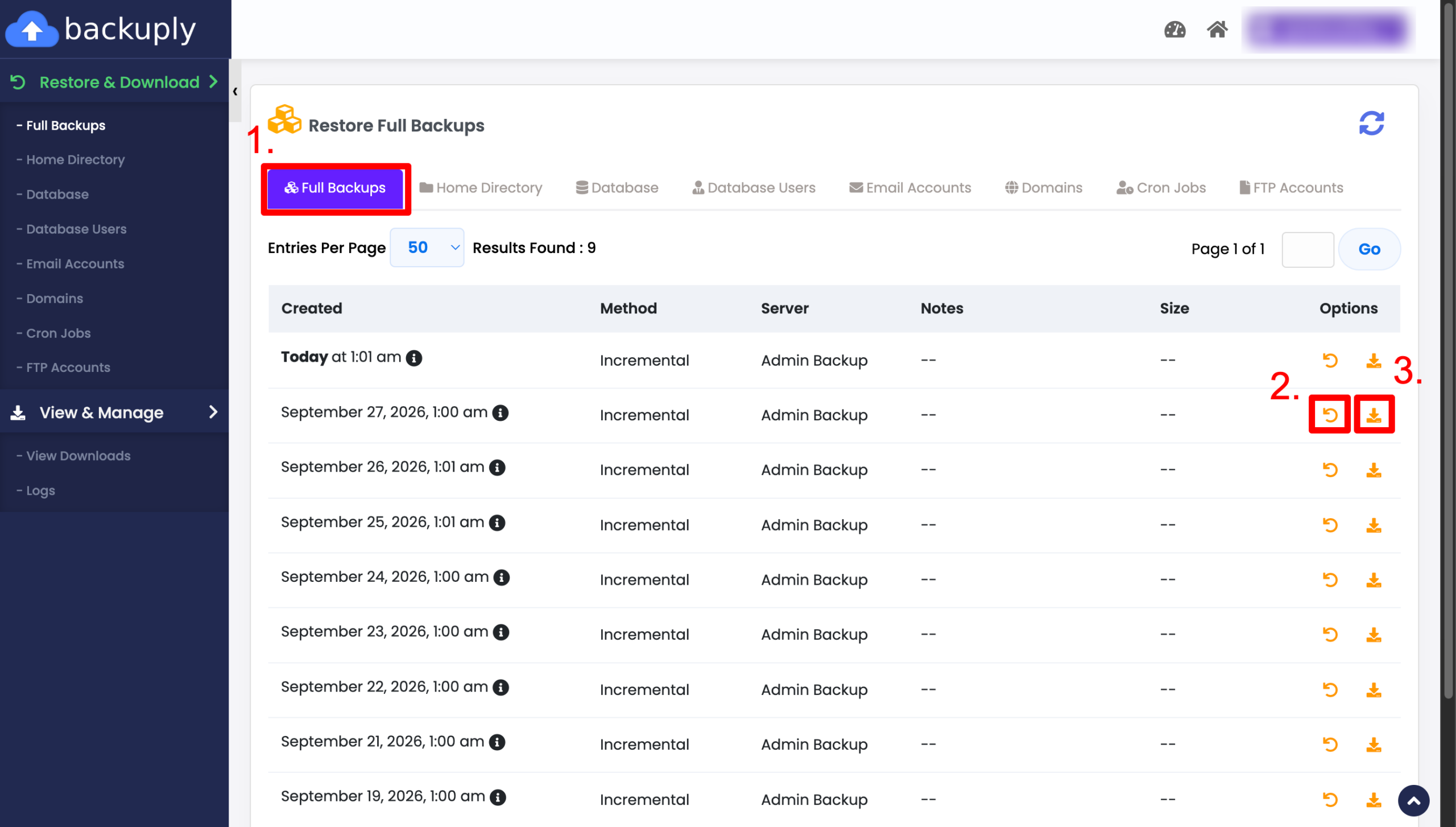Image resolution: width=1456 pixels, height=827 pixels.
Task: Download the September 23, 2026 backup
Action: (1374, 634)
